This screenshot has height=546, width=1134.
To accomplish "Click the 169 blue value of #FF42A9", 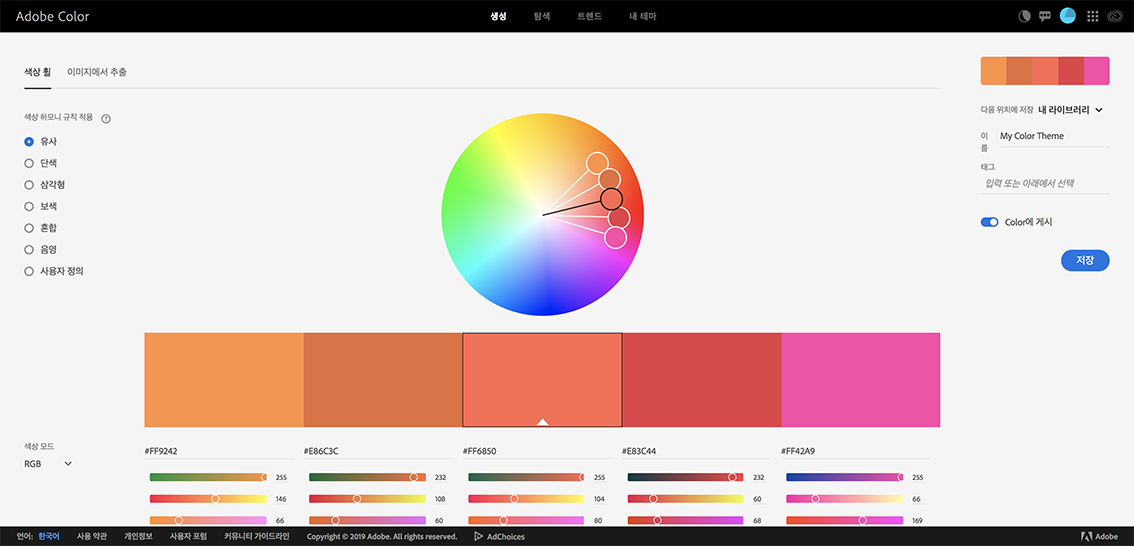I will [918, 521].
